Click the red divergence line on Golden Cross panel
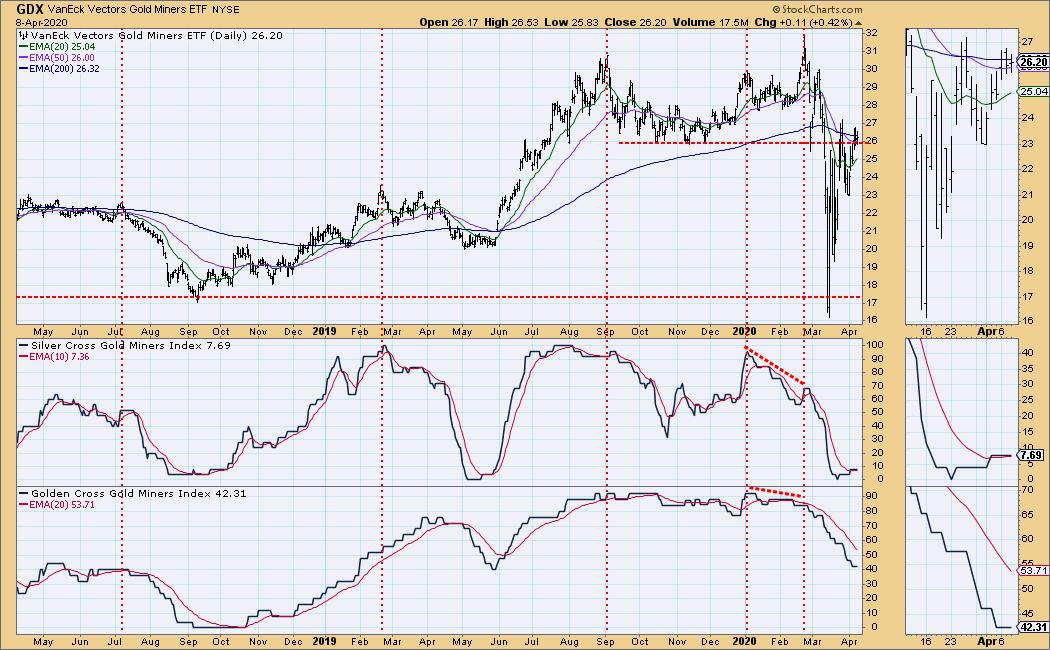Image resolution: width=1050 pixels, height=650 pixels. pos(775,491)
